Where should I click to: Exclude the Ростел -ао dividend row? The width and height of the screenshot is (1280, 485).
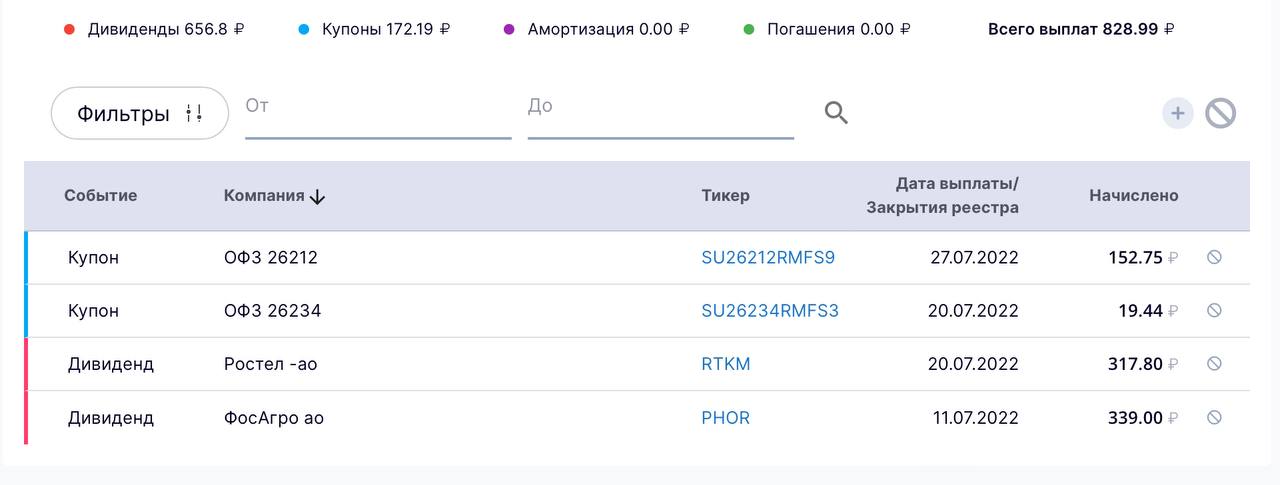(1214, 363)
